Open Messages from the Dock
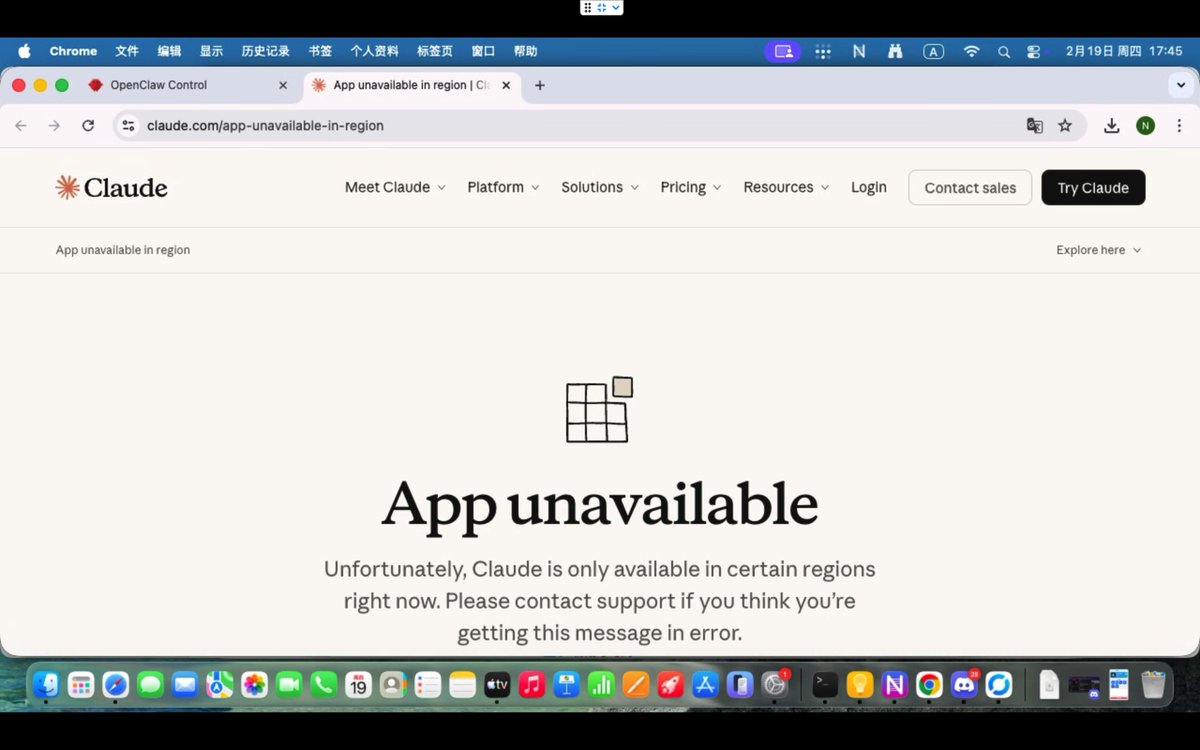 pos(150,684)
